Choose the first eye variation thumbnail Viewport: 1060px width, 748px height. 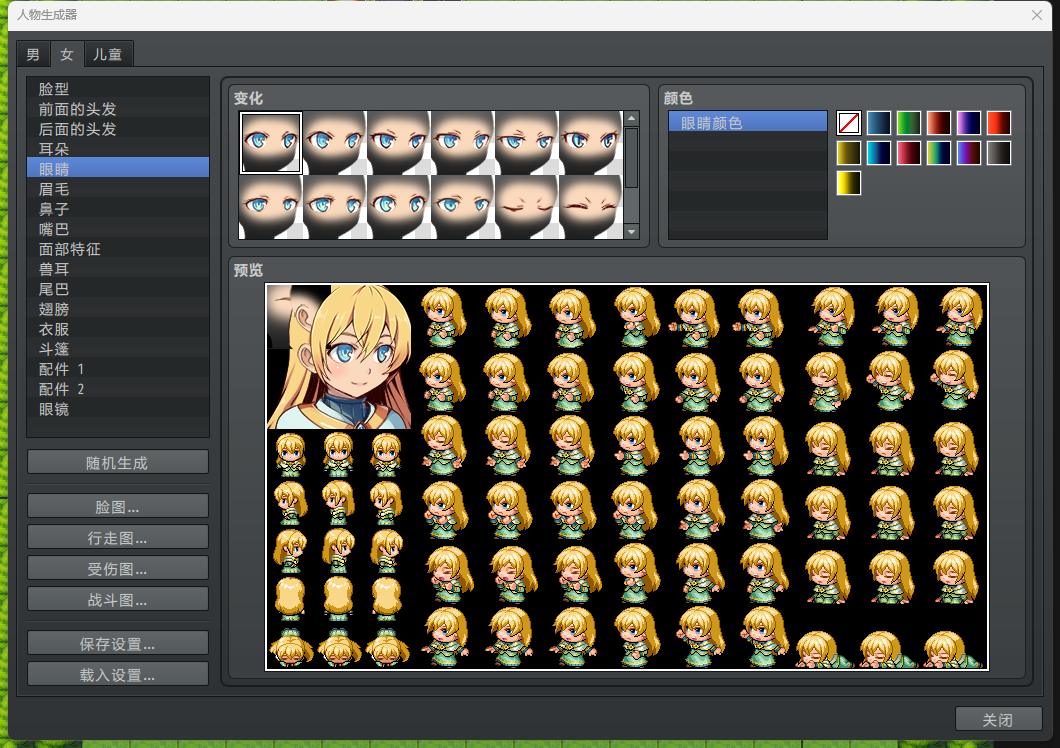point(271,143)
